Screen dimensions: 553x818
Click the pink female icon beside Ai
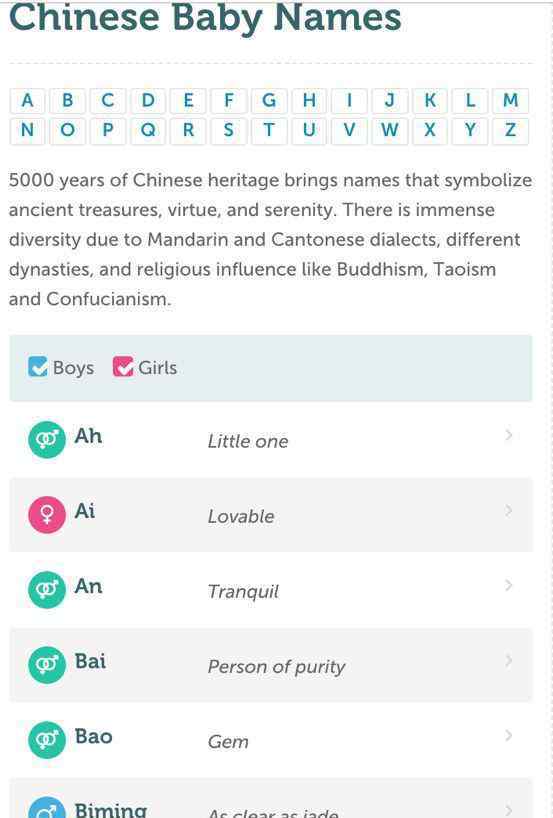pyautogui.click(x=47, y=515)
